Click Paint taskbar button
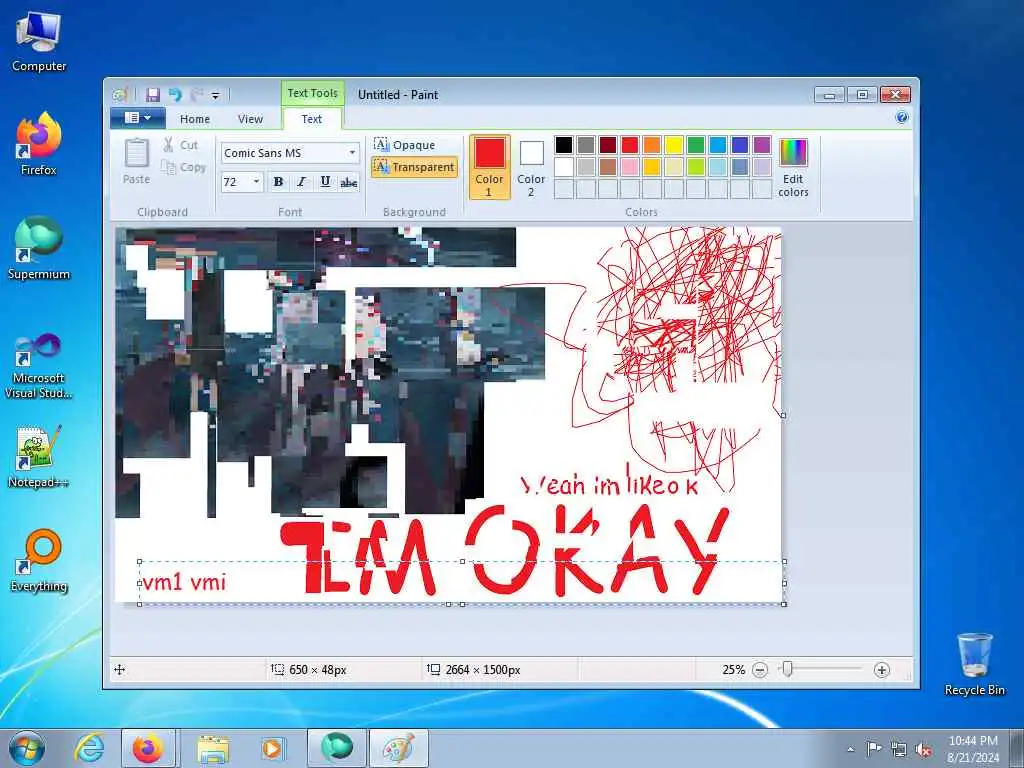The image size is (1024, 768). (399, 748)
